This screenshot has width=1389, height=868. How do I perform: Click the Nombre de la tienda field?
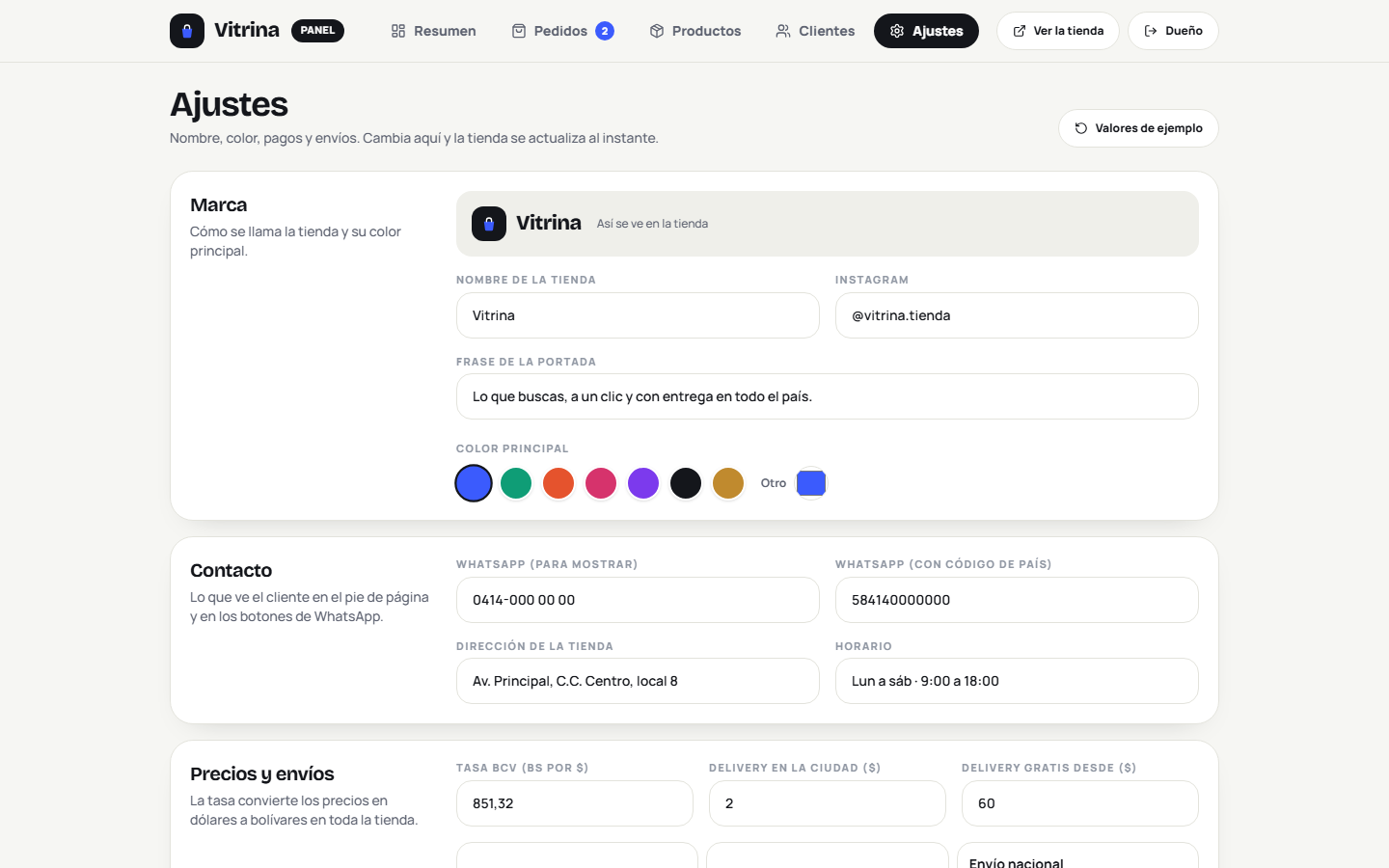638,315
